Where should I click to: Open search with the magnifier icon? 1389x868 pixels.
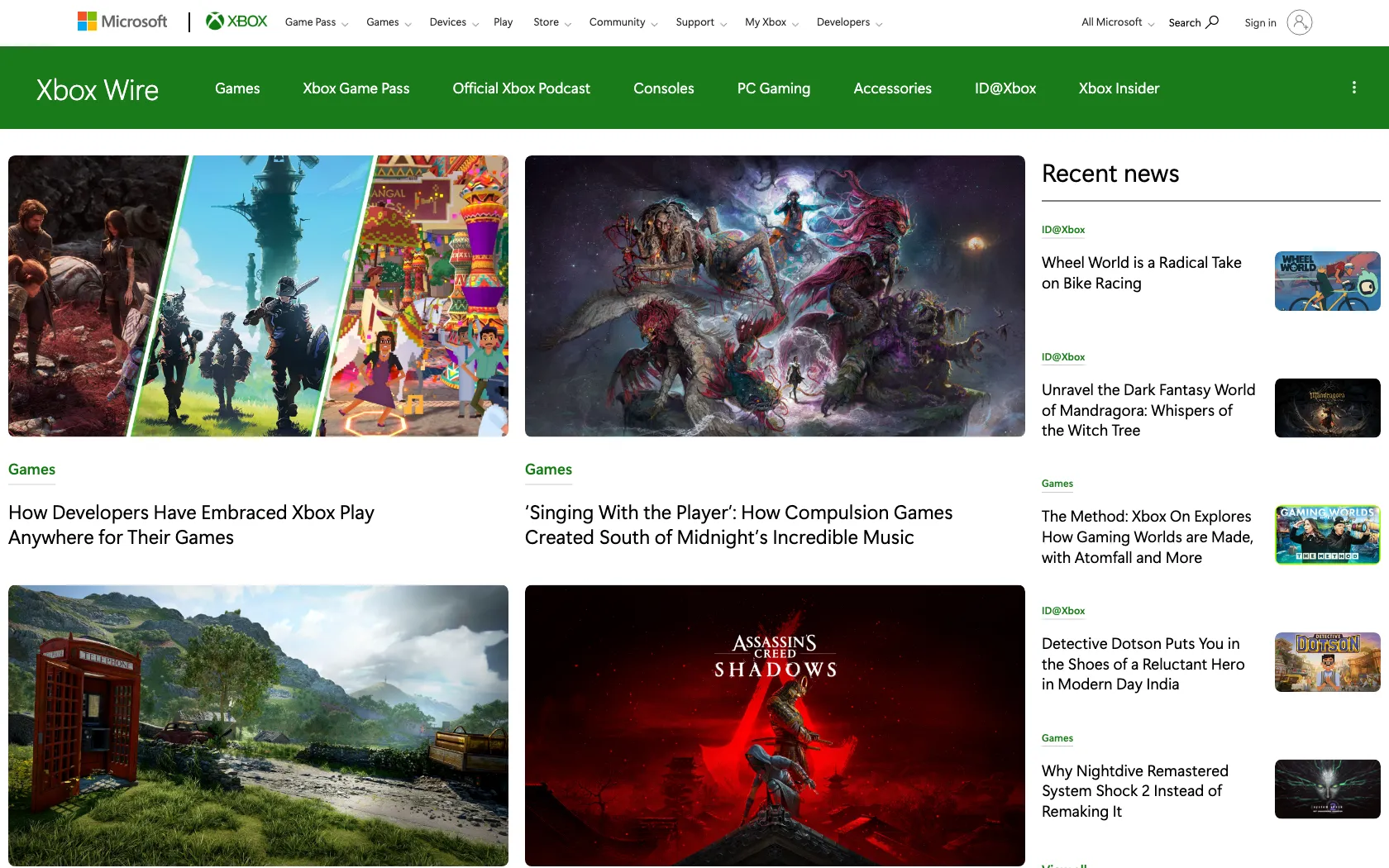point(1212,21)
